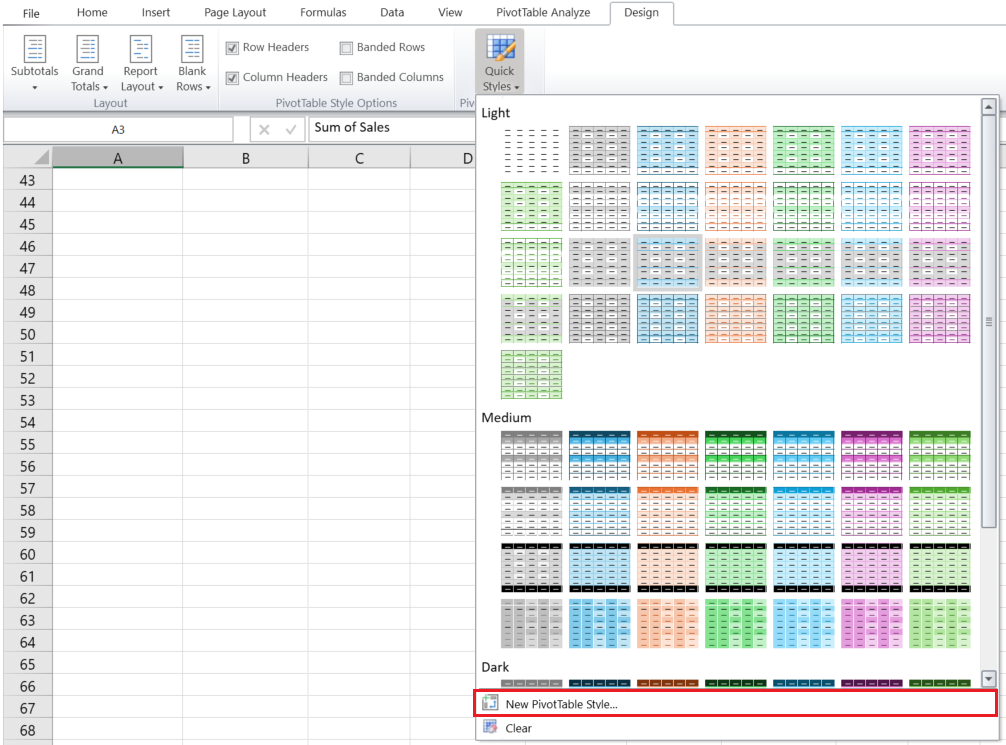Select the Design ribbon tab
Screen dimensions: 1006x745
(642, 12)
